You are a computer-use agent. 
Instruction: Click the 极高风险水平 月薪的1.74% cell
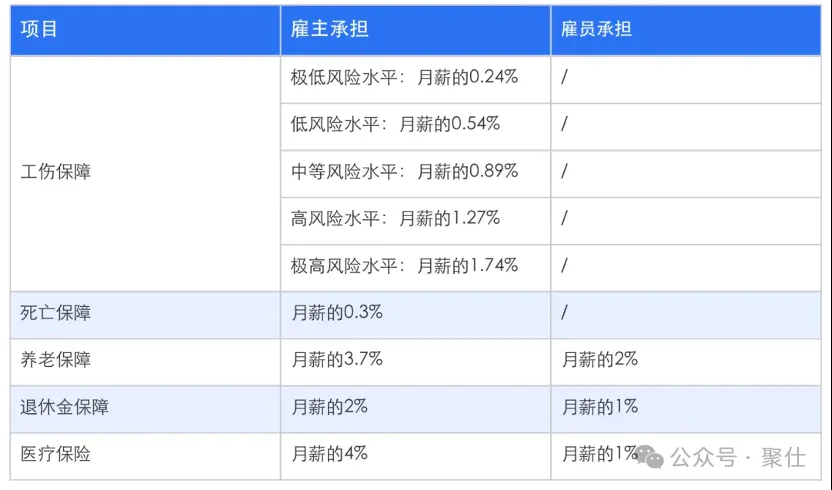415,268
